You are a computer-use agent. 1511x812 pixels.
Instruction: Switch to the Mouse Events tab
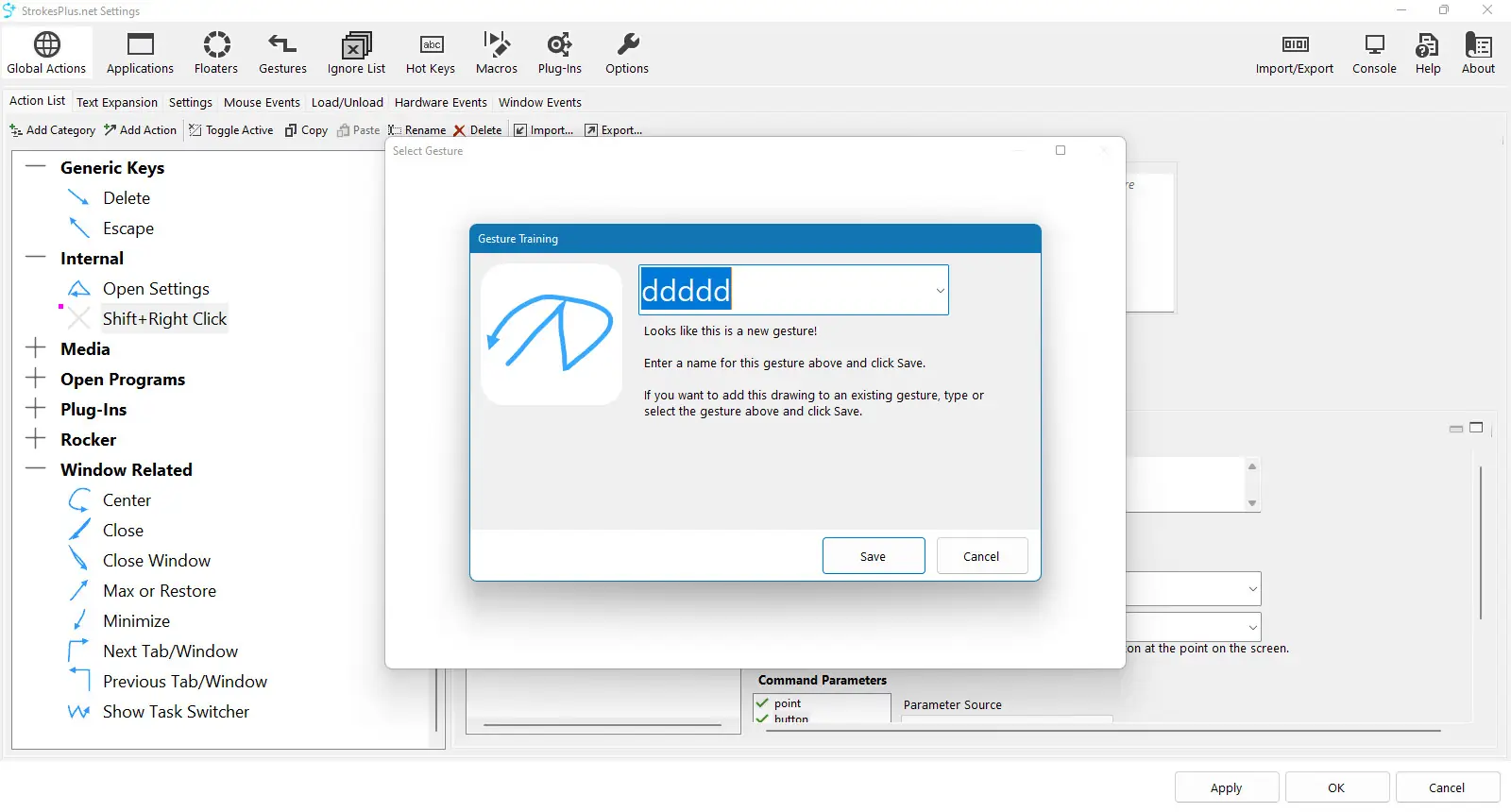(262, 102)
